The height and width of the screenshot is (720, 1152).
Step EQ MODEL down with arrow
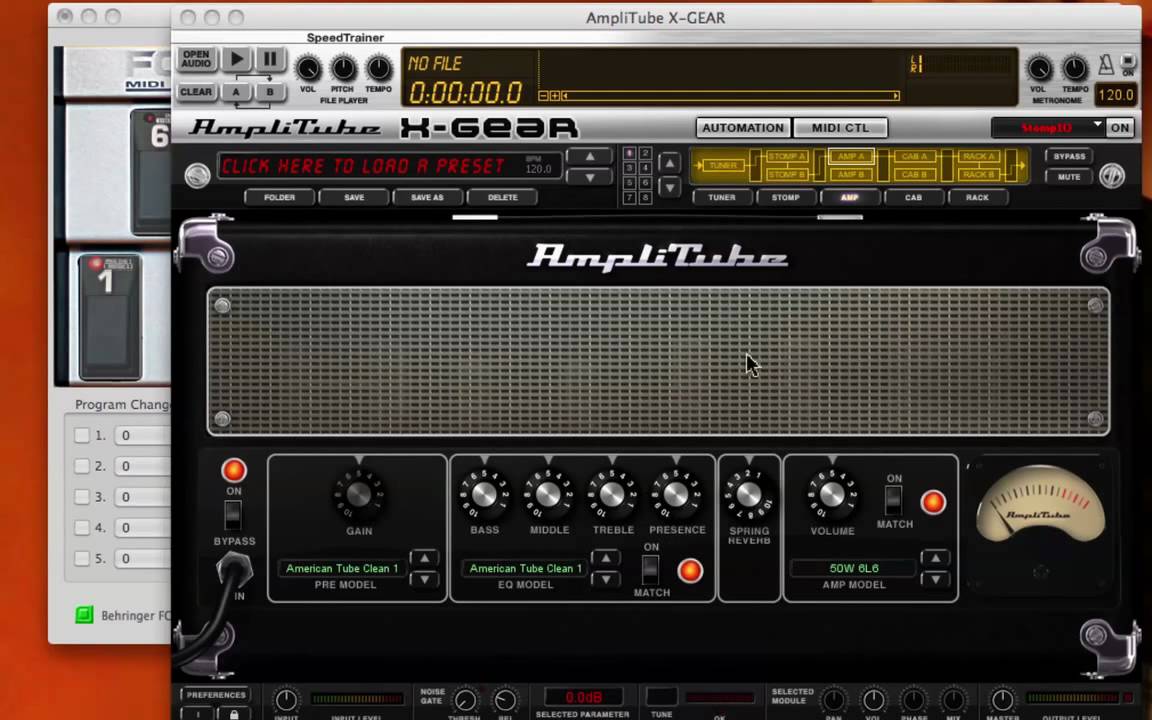click(605, 579)
